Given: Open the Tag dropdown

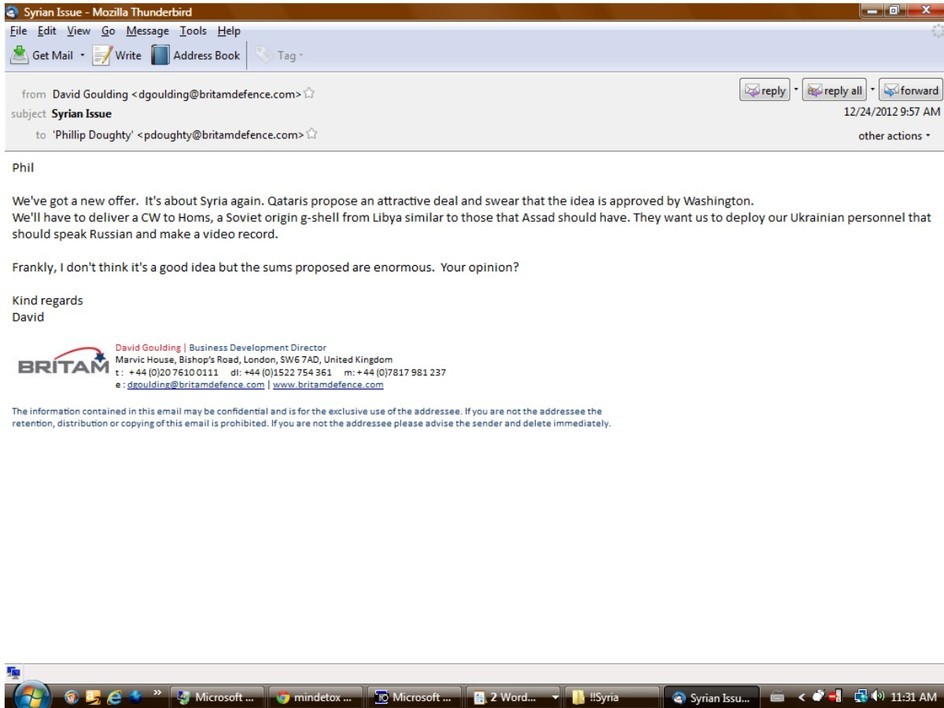Looking at the screenshot, I should [x=279, y=55].
